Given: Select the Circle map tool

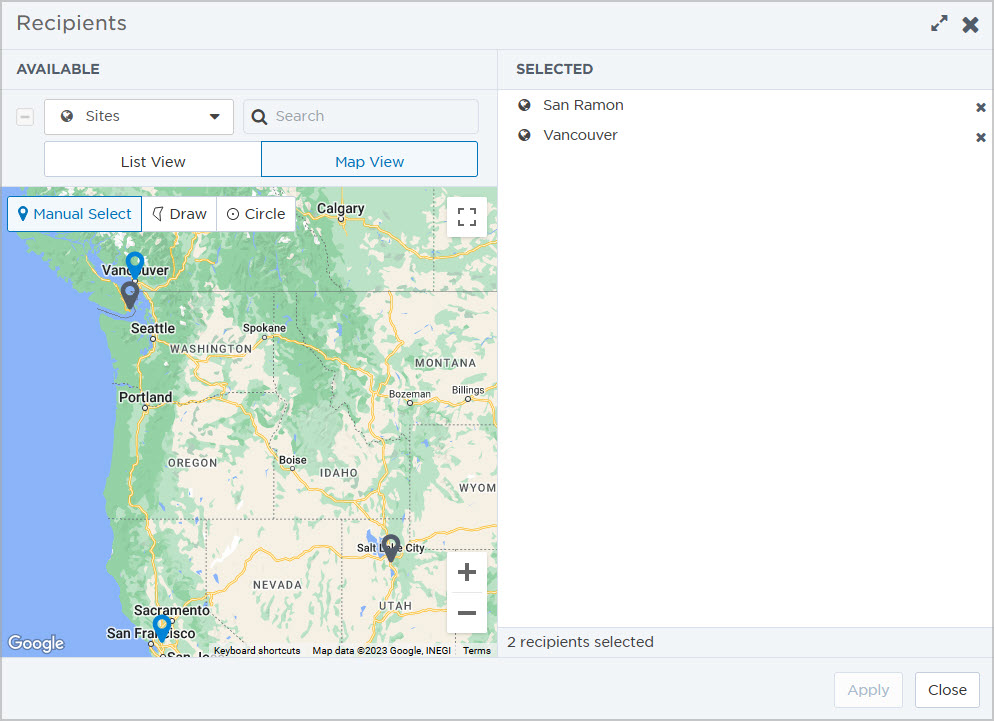Looking at the screenshot, I should [x=256, y=214].
